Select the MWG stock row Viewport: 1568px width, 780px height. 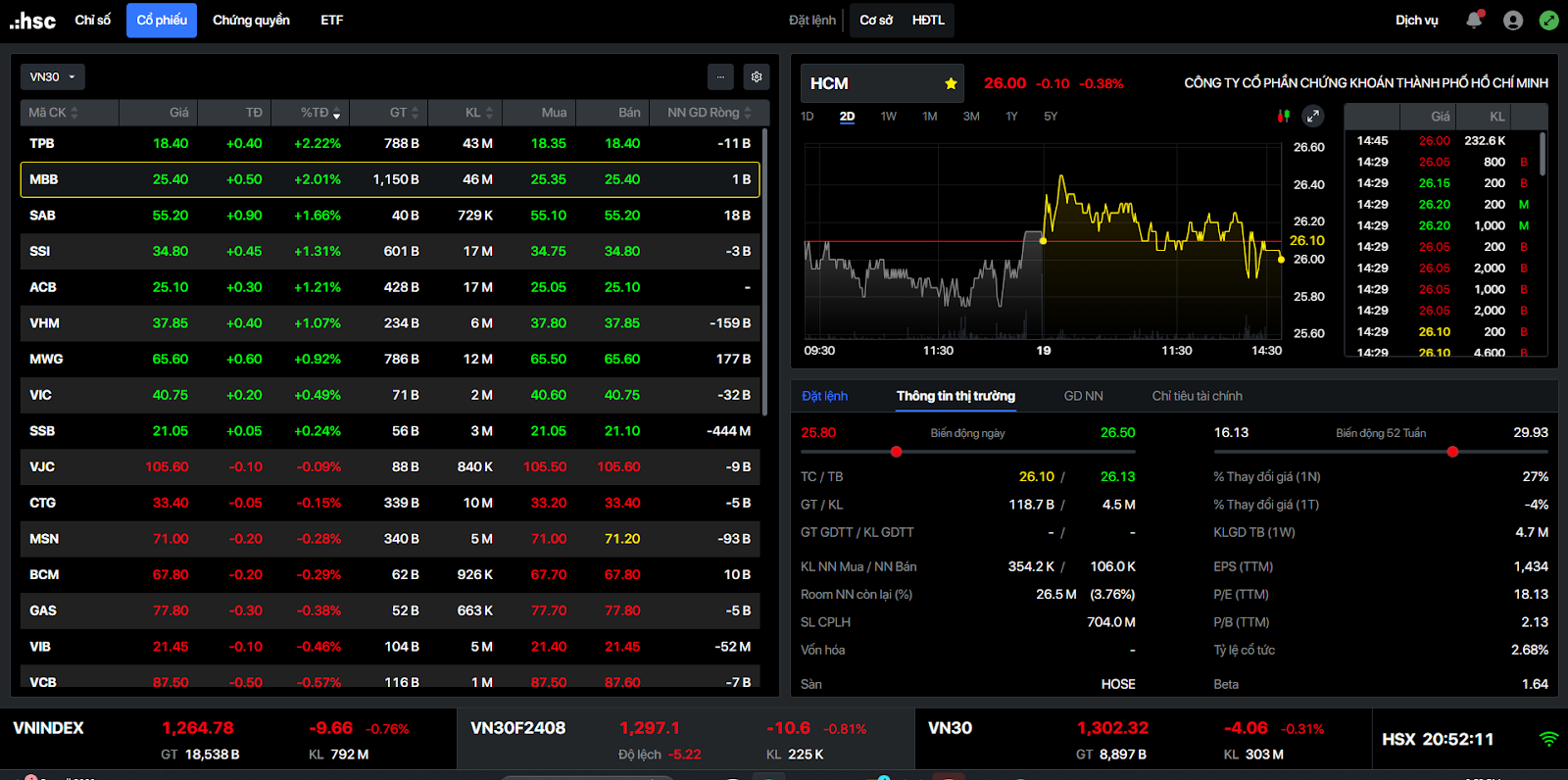coord(390,359)
